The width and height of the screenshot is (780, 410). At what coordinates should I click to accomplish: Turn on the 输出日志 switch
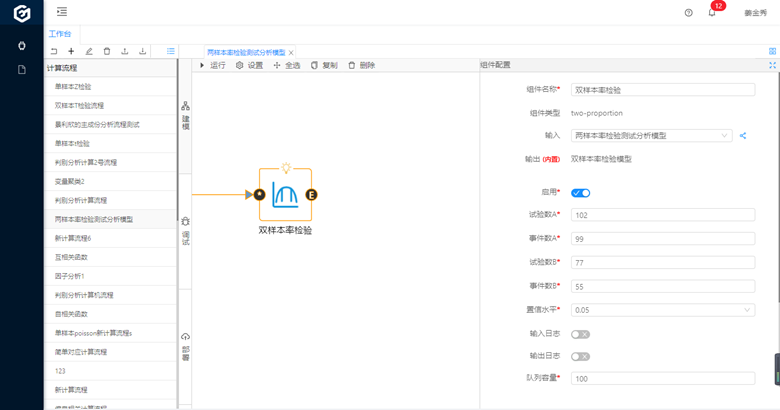click(580, 356)
